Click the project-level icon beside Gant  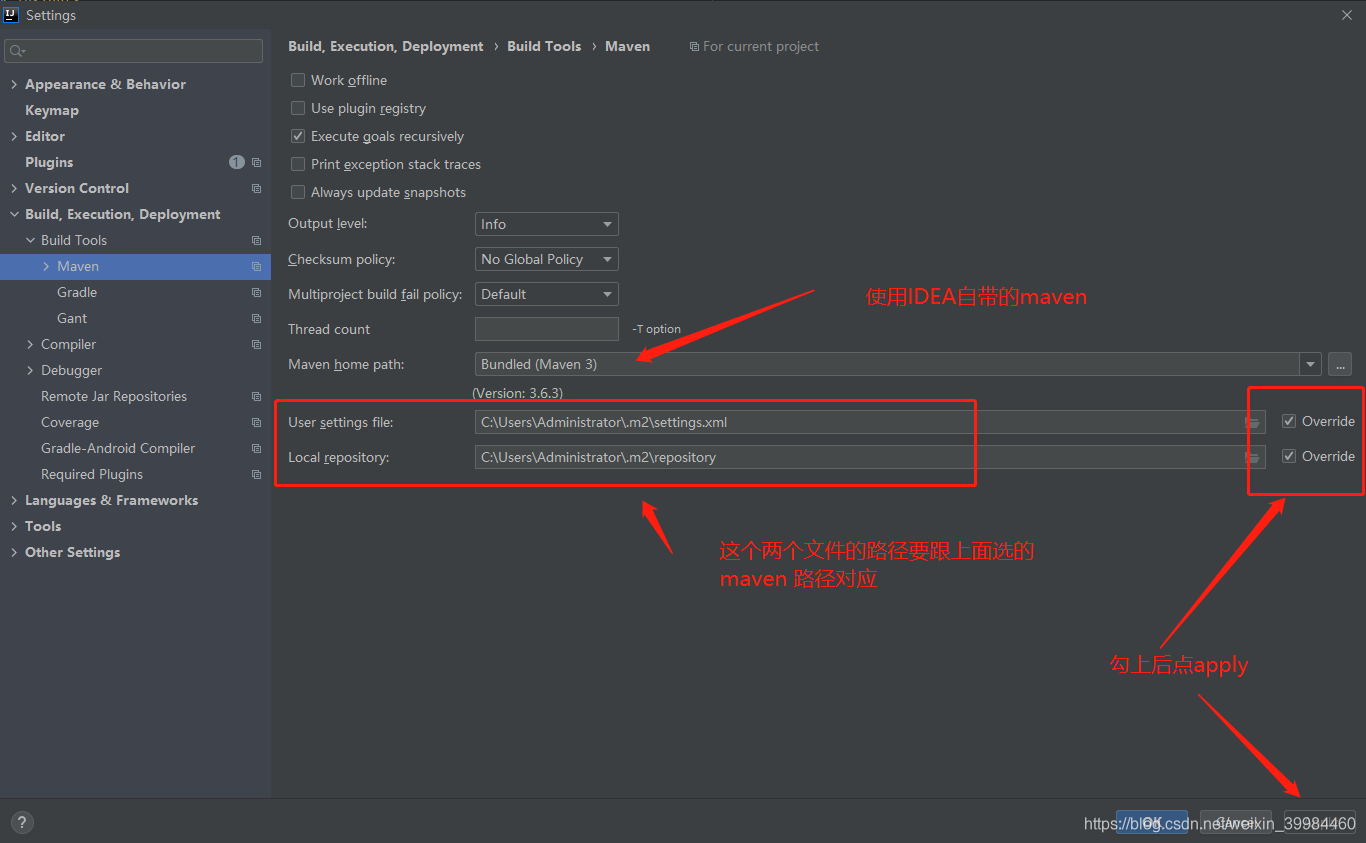256,318
